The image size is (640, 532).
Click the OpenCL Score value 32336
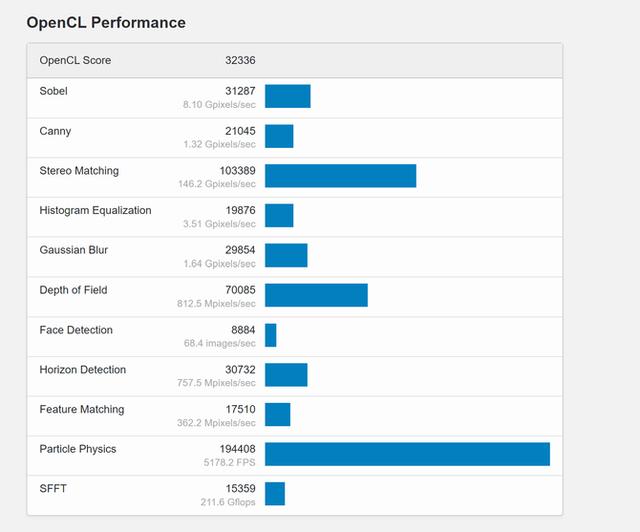coord(240,60)
